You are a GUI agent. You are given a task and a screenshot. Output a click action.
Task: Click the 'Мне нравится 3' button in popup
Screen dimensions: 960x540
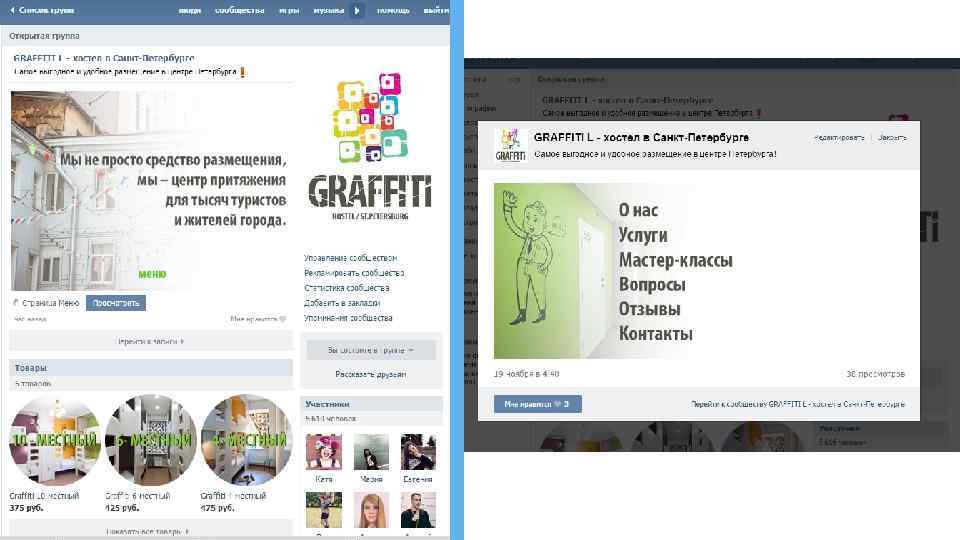(538, 404)
